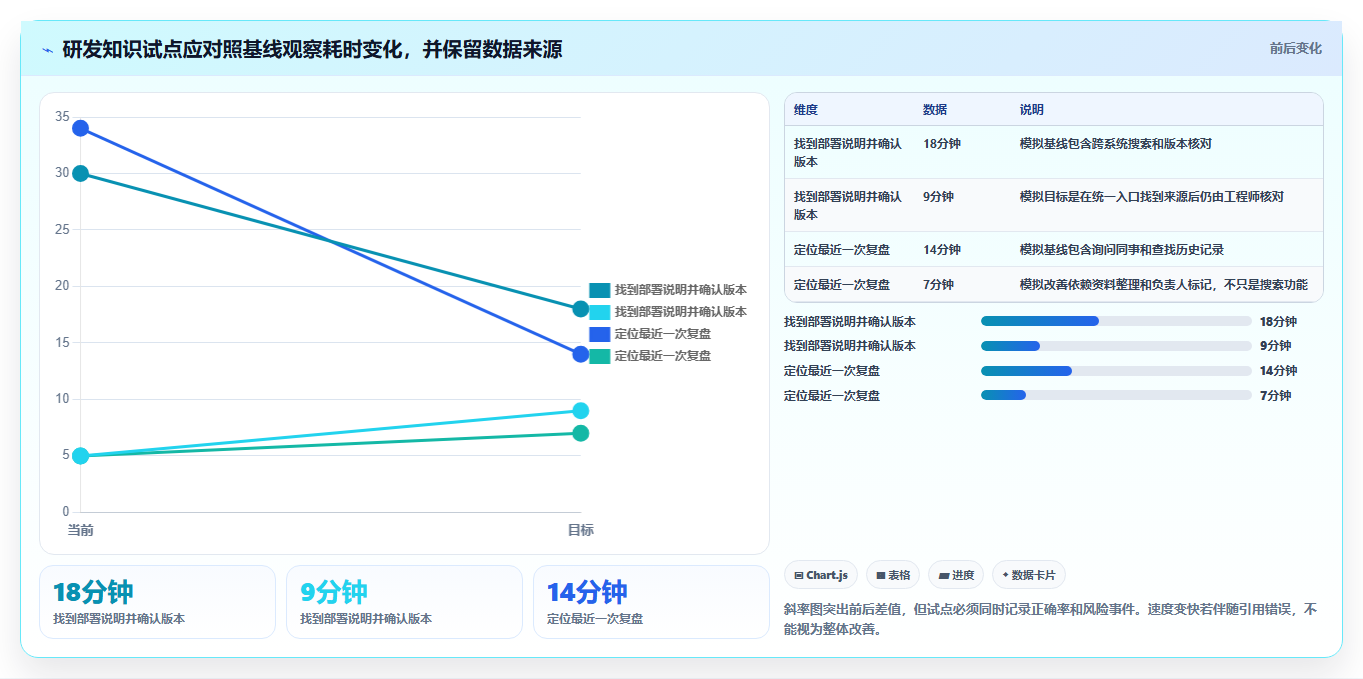Click the 目标 x-axis label
1363x679 pixels.
pos(580,530)
